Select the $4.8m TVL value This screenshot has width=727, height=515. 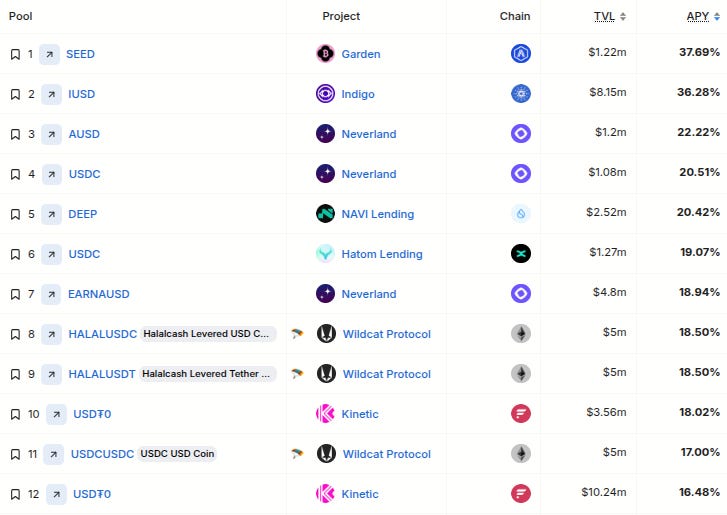pos(609,292)
